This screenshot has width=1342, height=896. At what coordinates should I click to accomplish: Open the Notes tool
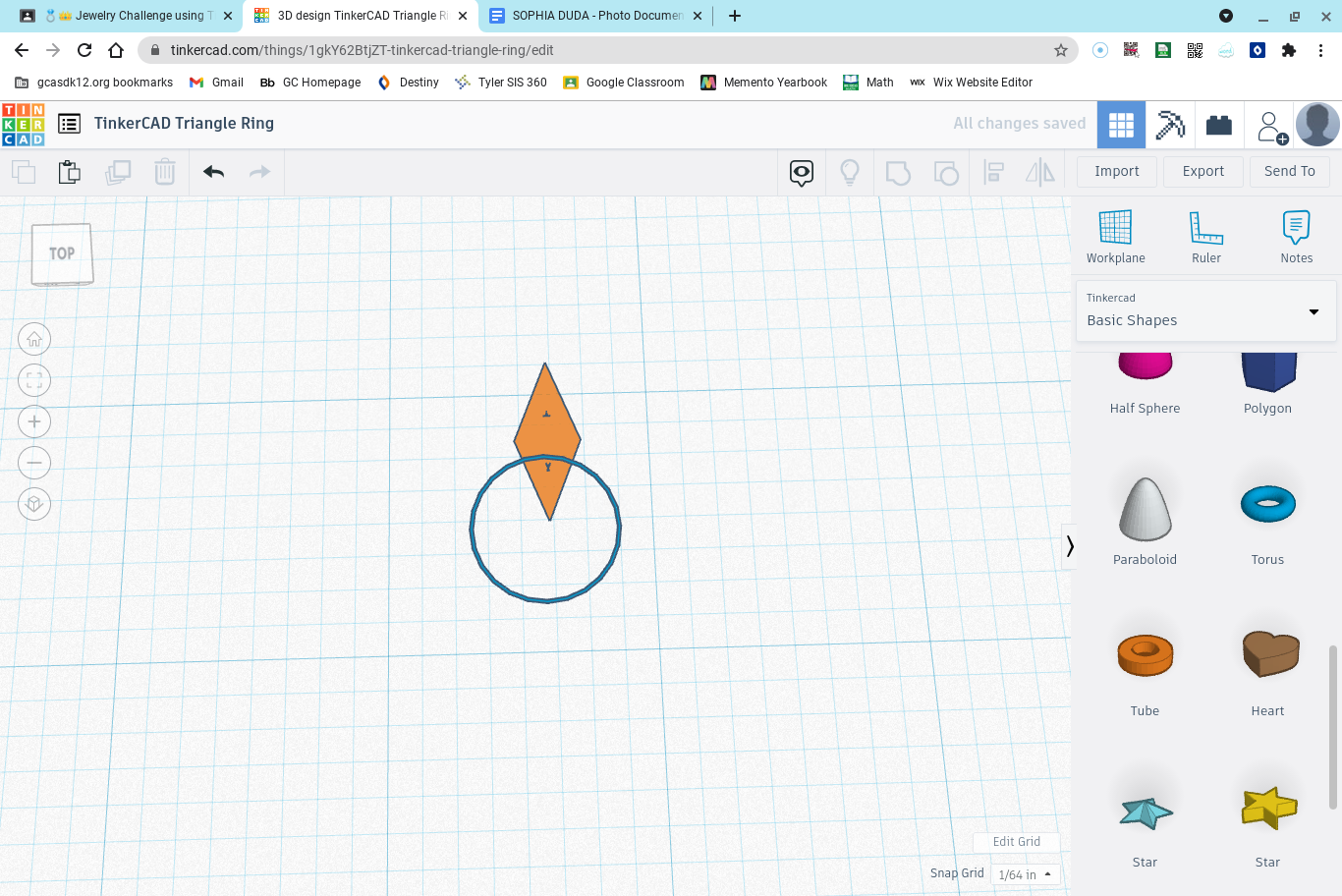point(1296,236)
